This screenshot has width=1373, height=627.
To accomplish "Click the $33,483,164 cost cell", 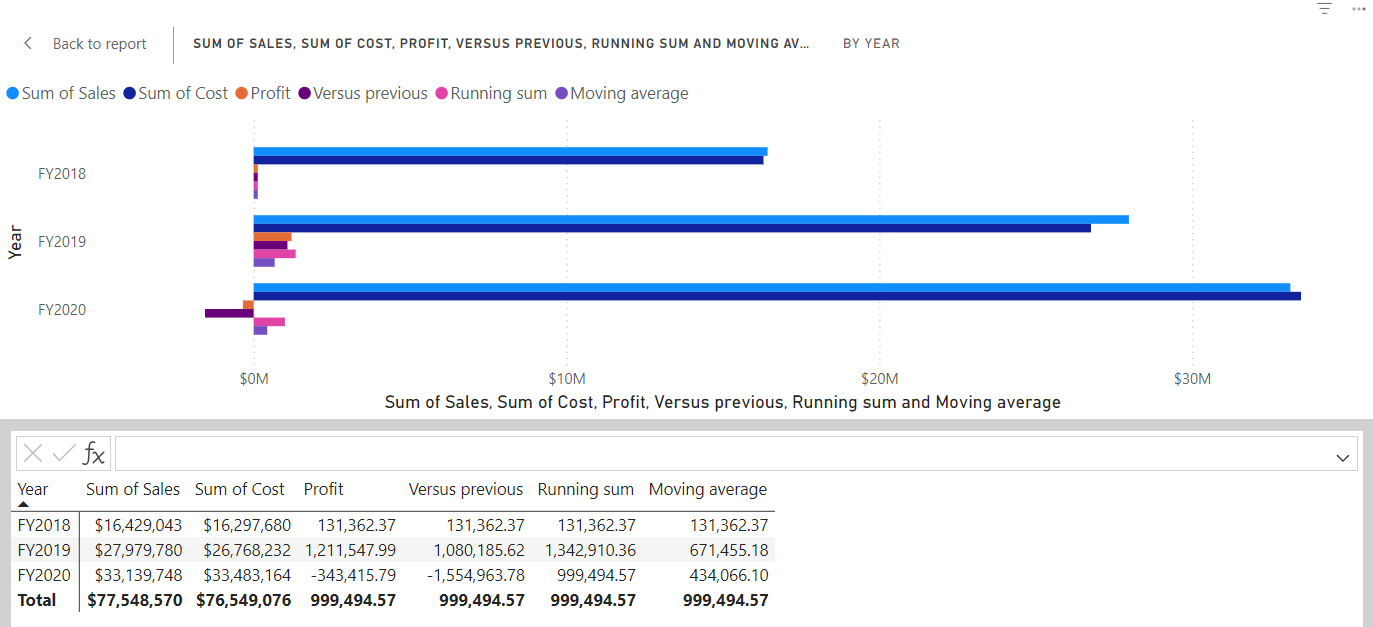I will pos(247,575).
